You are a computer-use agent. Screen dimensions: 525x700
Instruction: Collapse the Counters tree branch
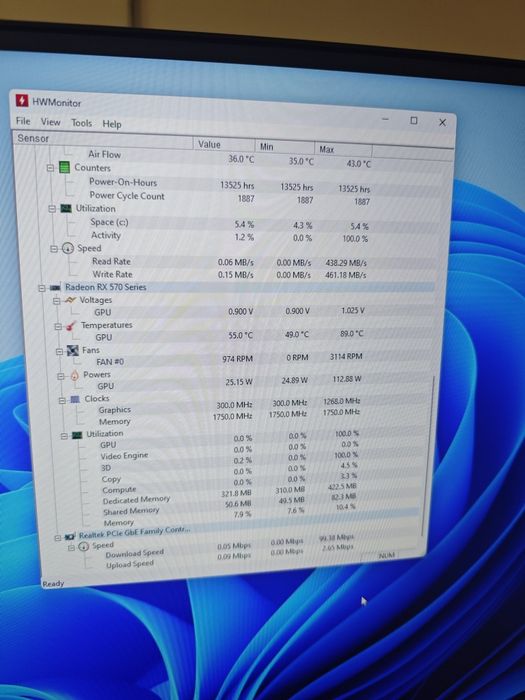coord(50,168)
